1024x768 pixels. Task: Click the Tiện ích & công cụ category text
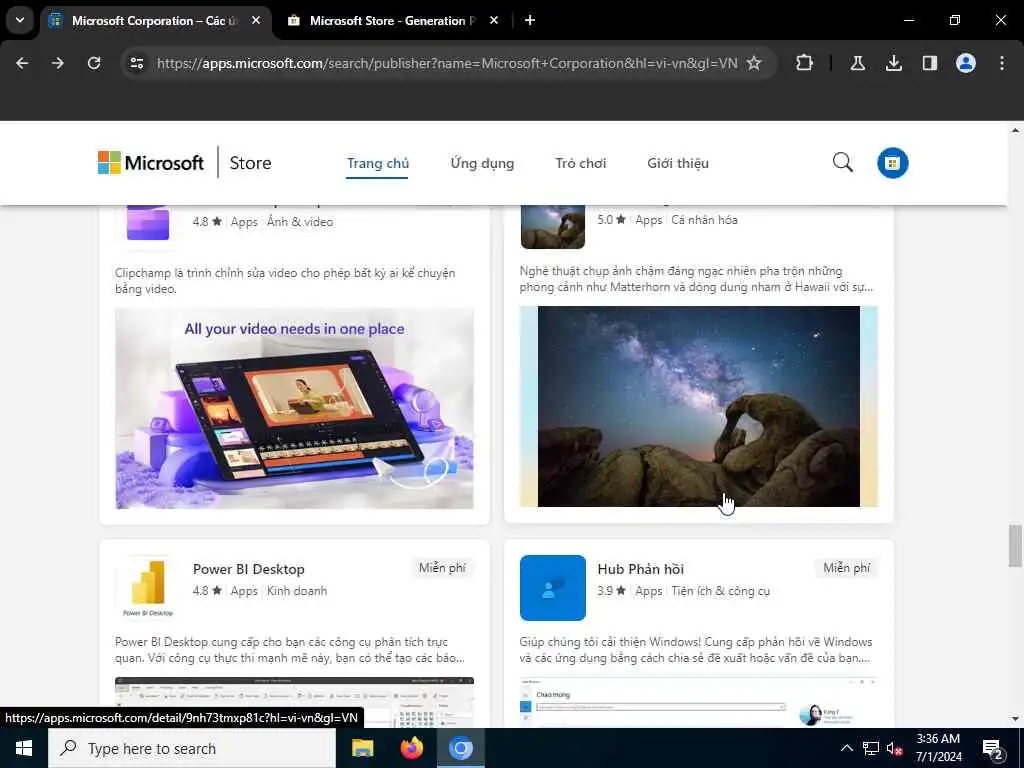(720, 591)
